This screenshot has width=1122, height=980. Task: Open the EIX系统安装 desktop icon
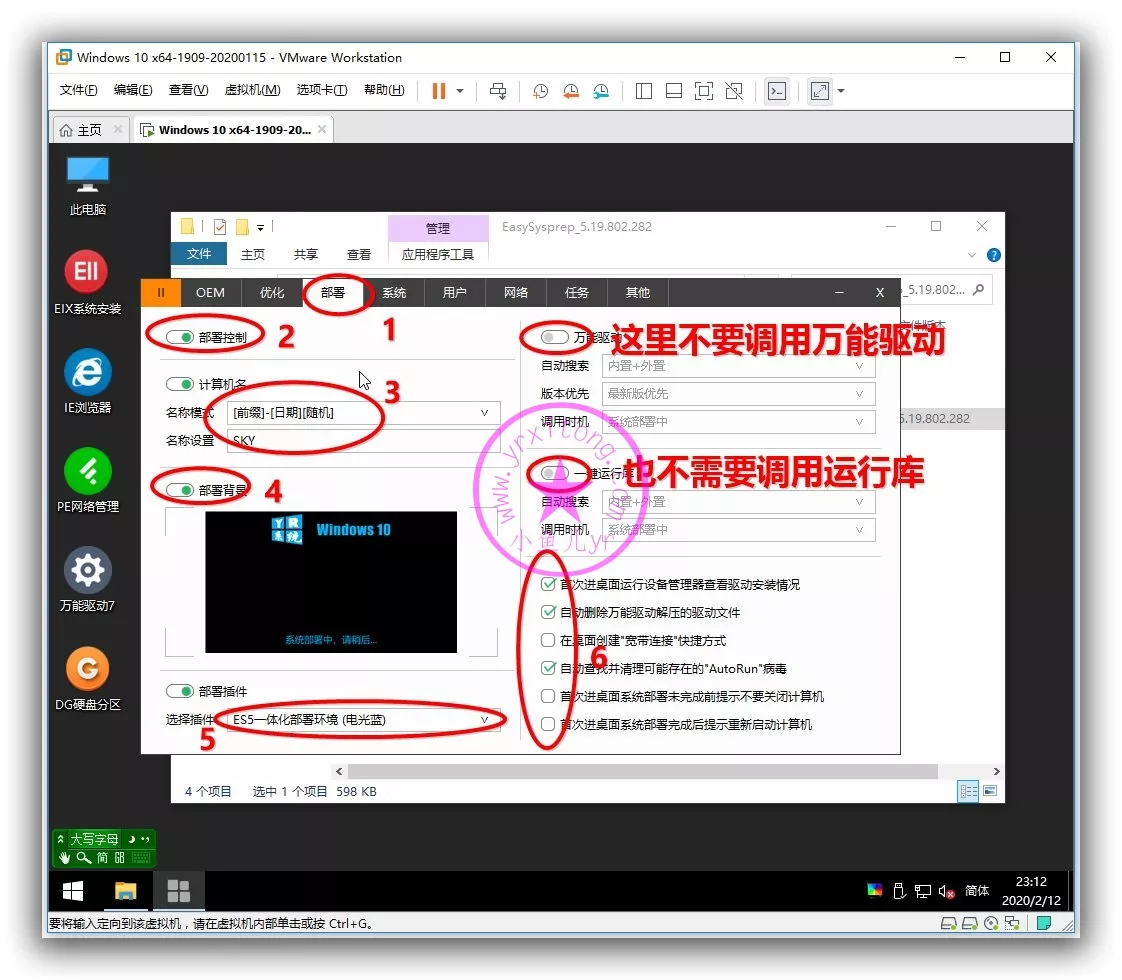tap(87, 272)
